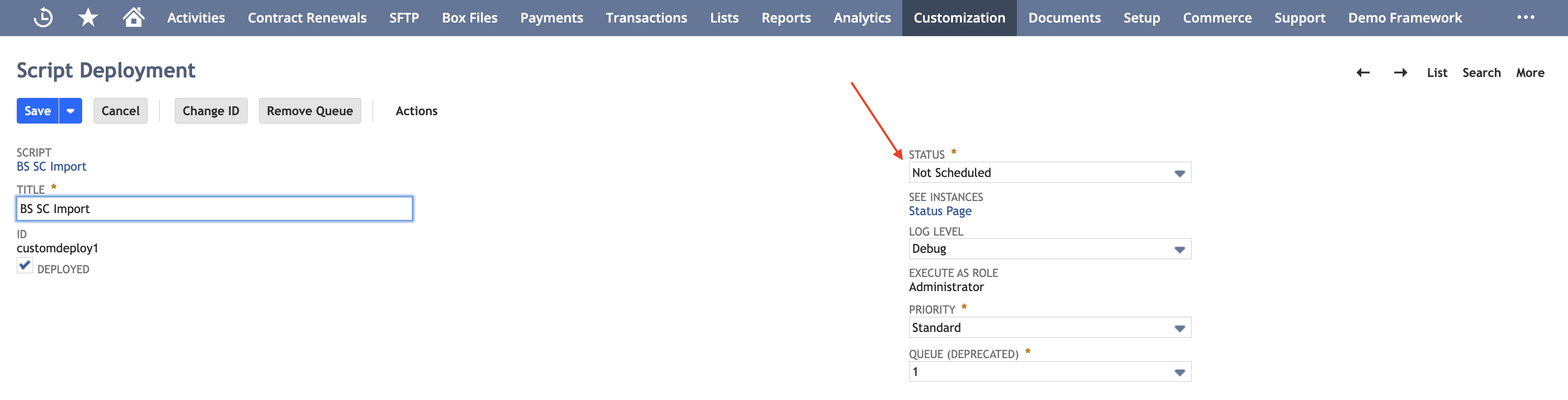Viewport: 1568px width, 400px height.
Task: Open the Status Page link
Action: click(940, 212)
